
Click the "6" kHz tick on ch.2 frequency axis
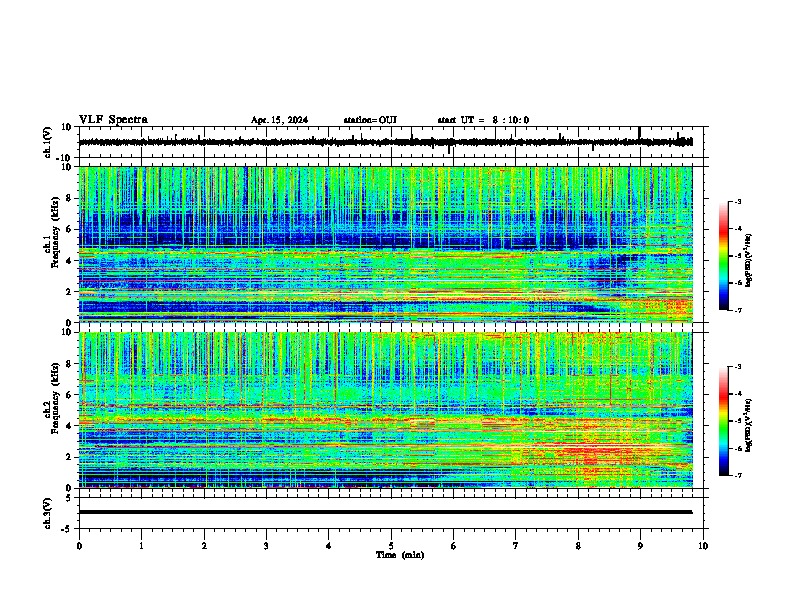[x=70, y=394]
